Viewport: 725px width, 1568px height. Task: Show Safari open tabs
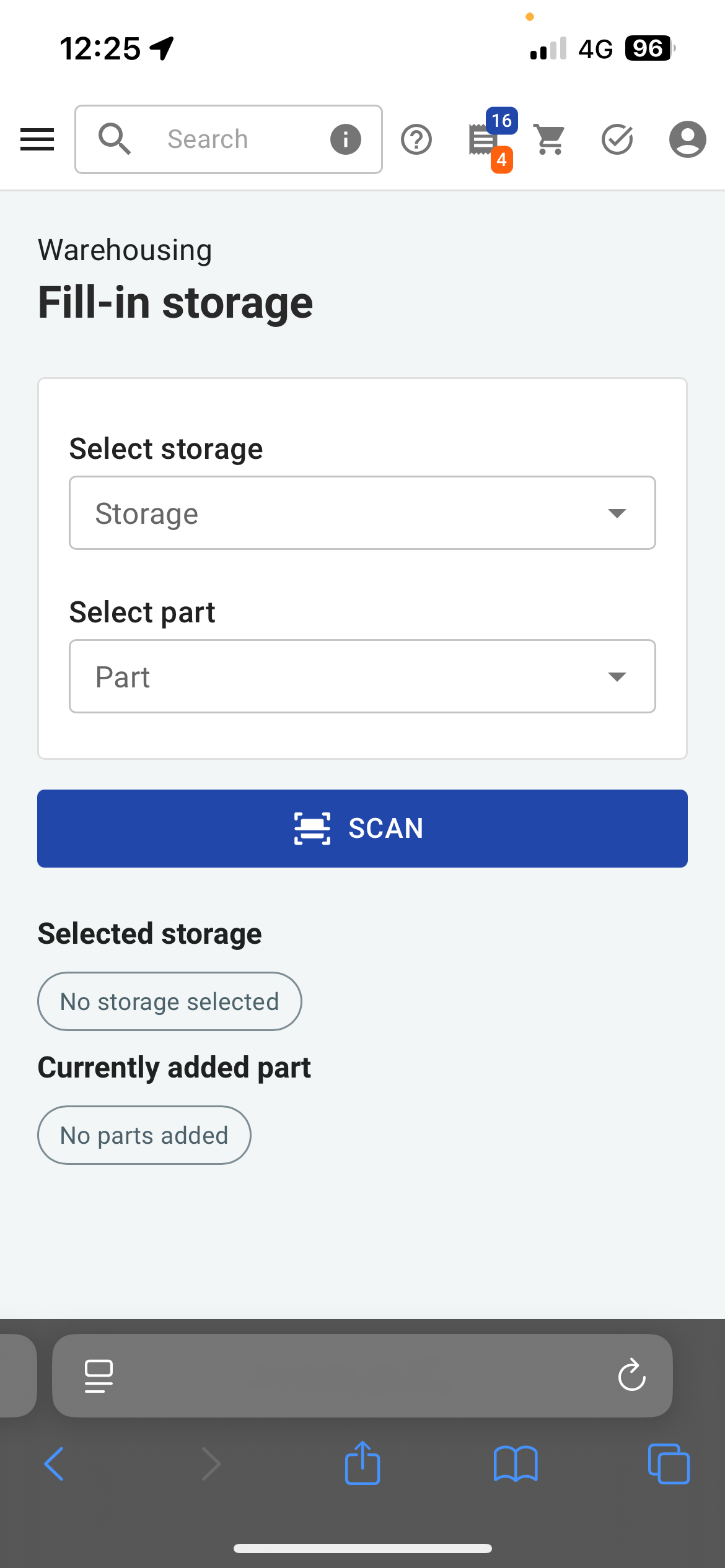tap(669, 1464)
